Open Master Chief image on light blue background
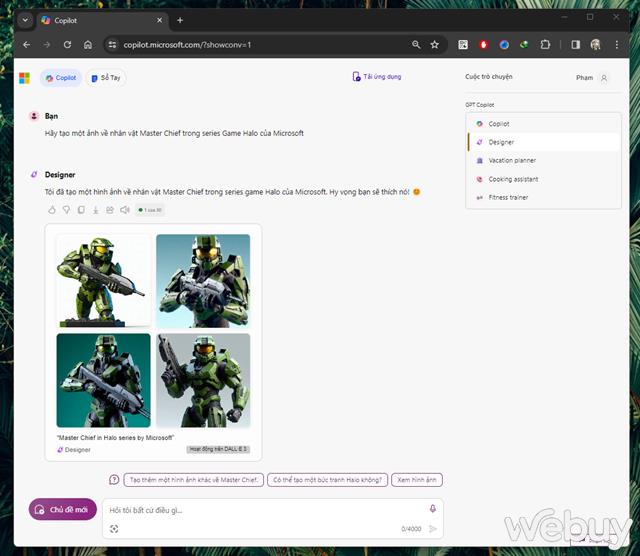This screenshot has width=640, height=556. pos(203,281)
